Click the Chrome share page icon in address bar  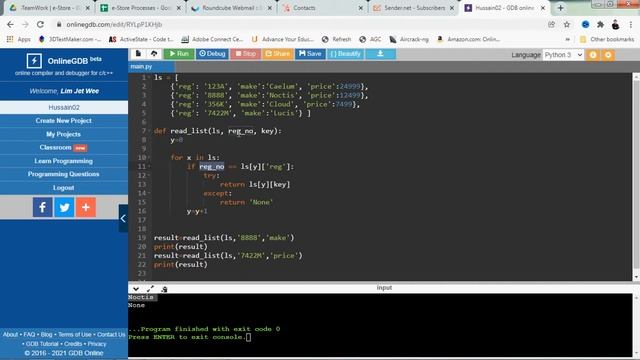coord(551,24)
